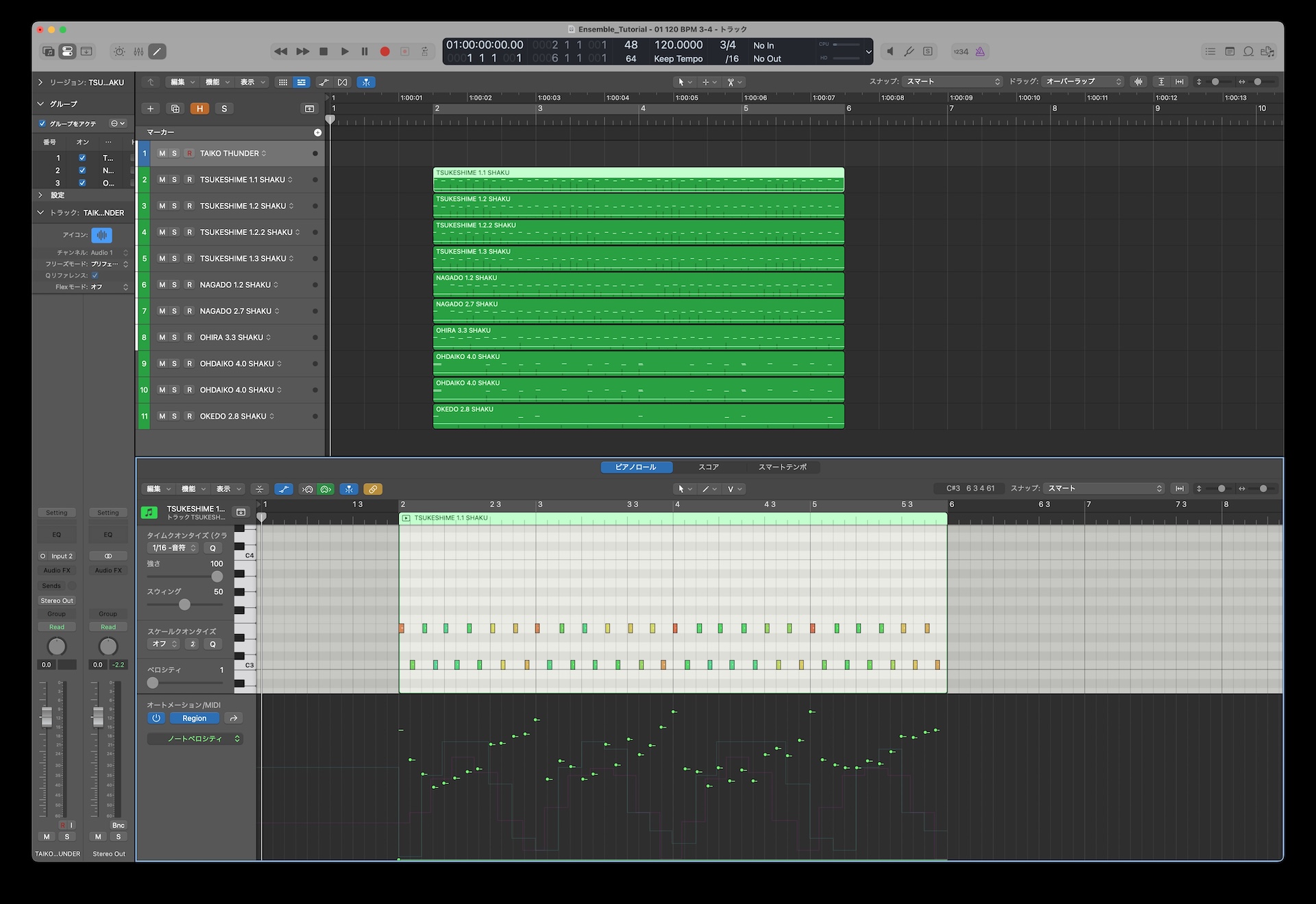Open the Loop Browser icon
1316x904 pixels.
1249,51
